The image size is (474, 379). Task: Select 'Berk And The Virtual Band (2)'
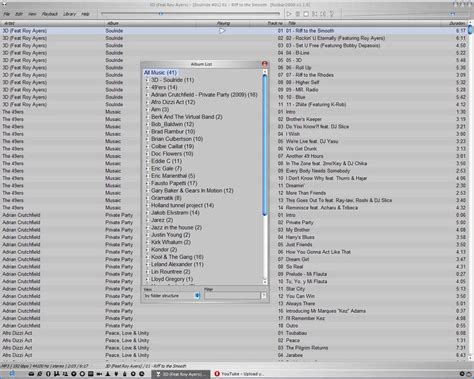[187, 117]
